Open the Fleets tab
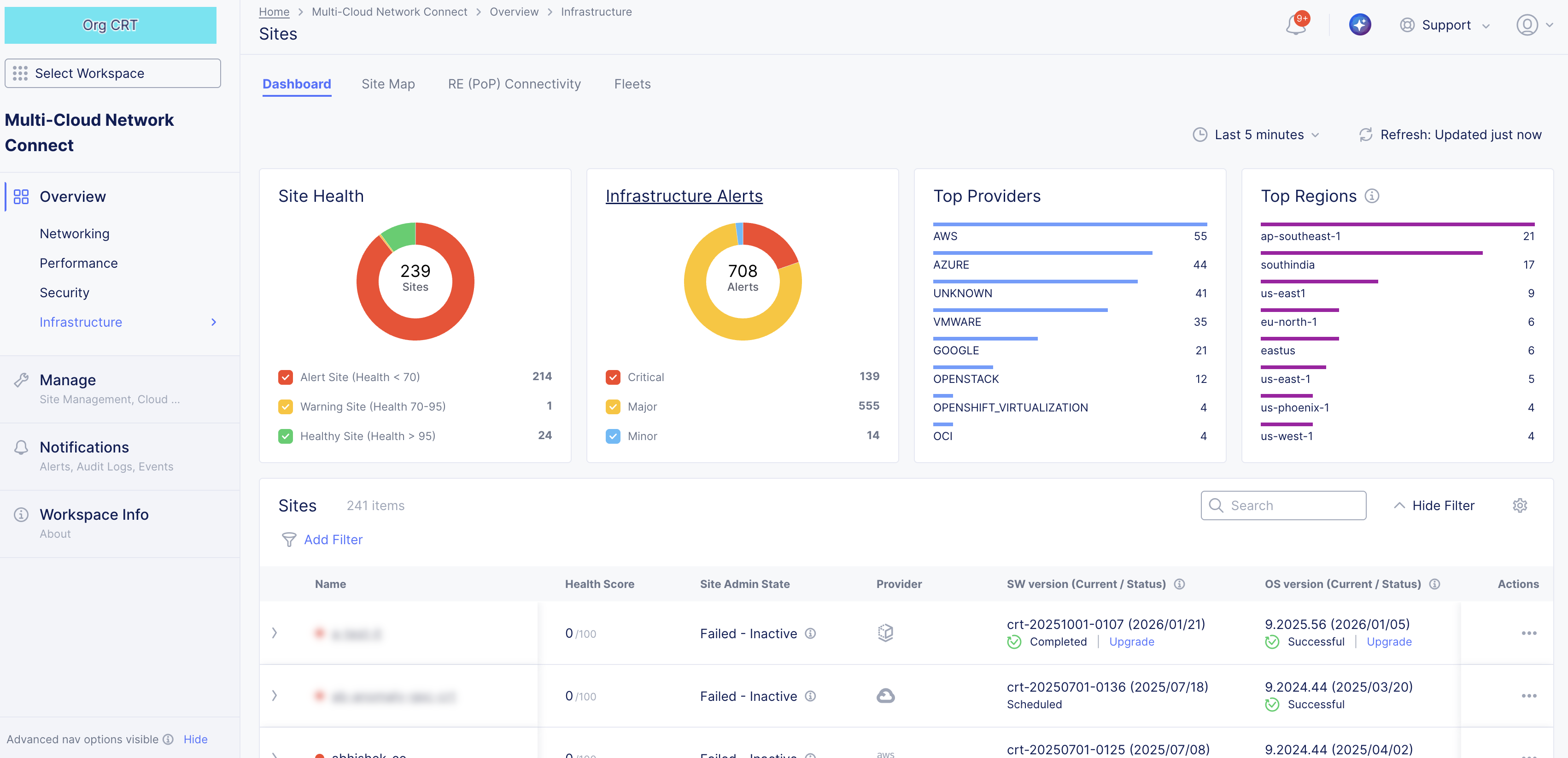Viewport: 1568px width, 758px height. tap(632, 84)
